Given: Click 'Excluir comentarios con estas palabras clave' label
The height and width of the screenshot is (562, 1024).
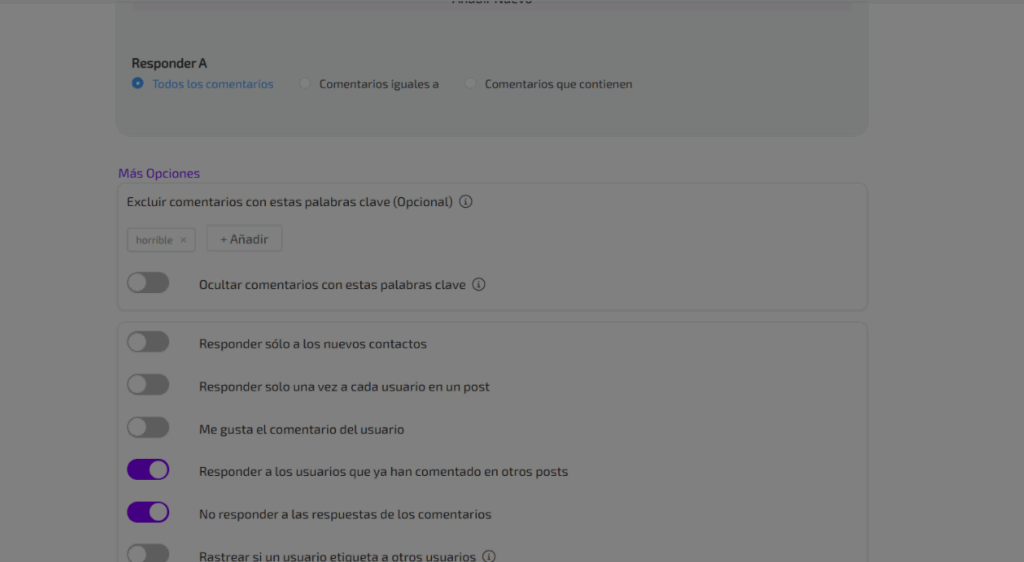Looking at the screenshot, I should [x=289, y=202].
